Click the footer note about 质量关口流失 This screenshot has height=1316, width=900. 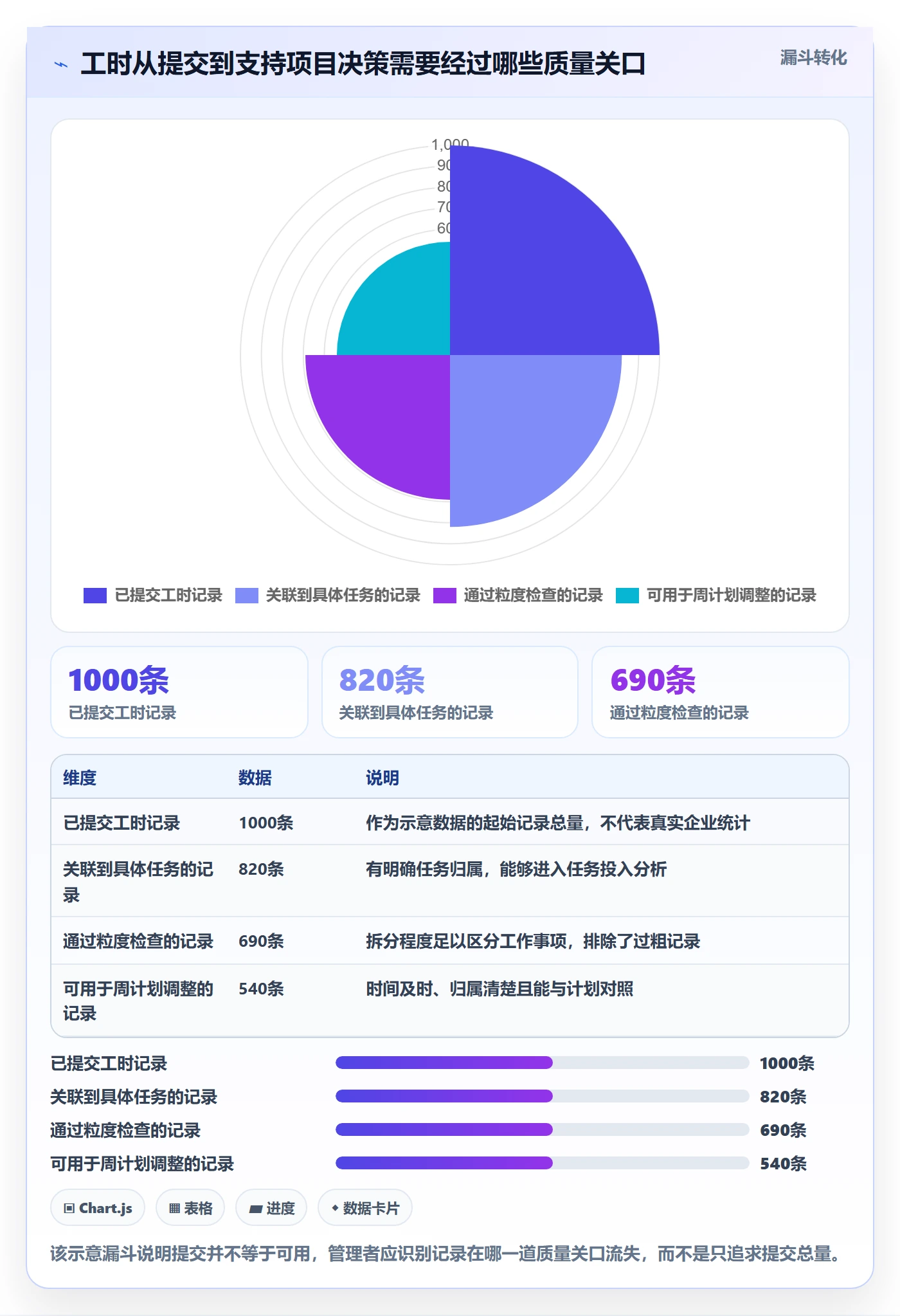(x=445, y=1254)
